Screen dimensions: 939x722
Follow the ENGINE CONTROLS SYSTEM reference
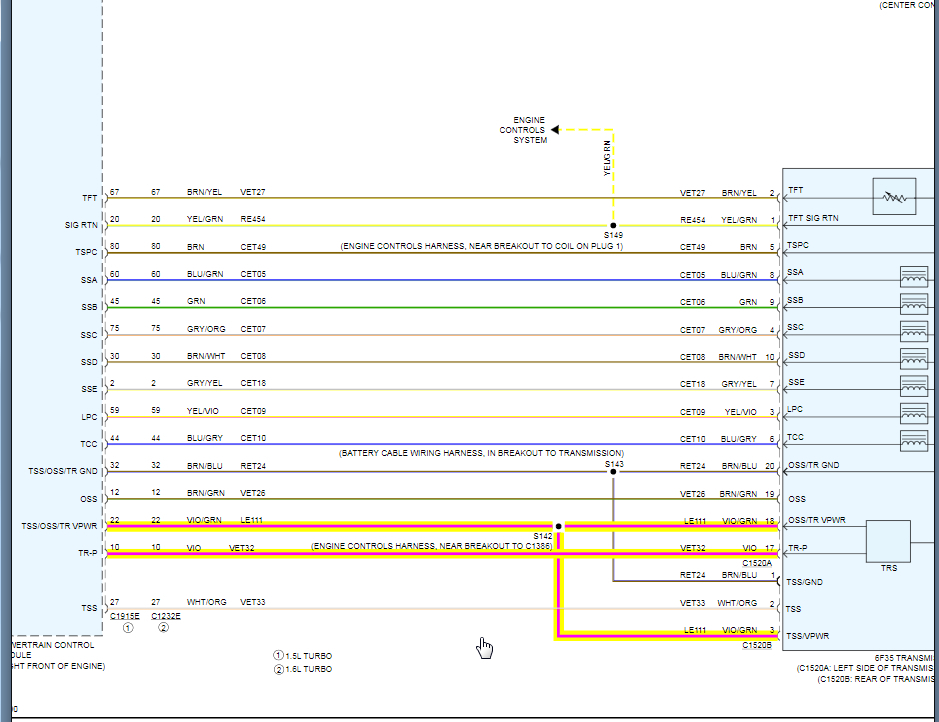click(x=523, y=130)
